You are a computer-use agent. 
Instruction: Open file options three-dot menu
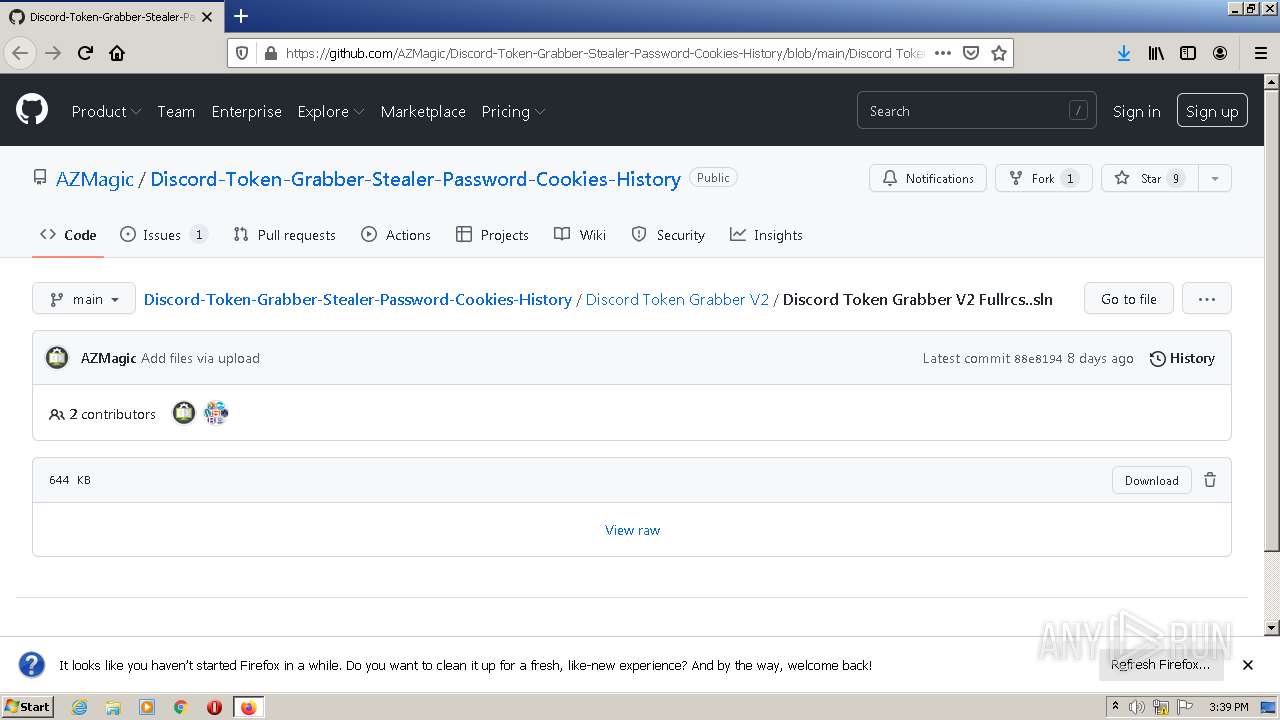1206,299
